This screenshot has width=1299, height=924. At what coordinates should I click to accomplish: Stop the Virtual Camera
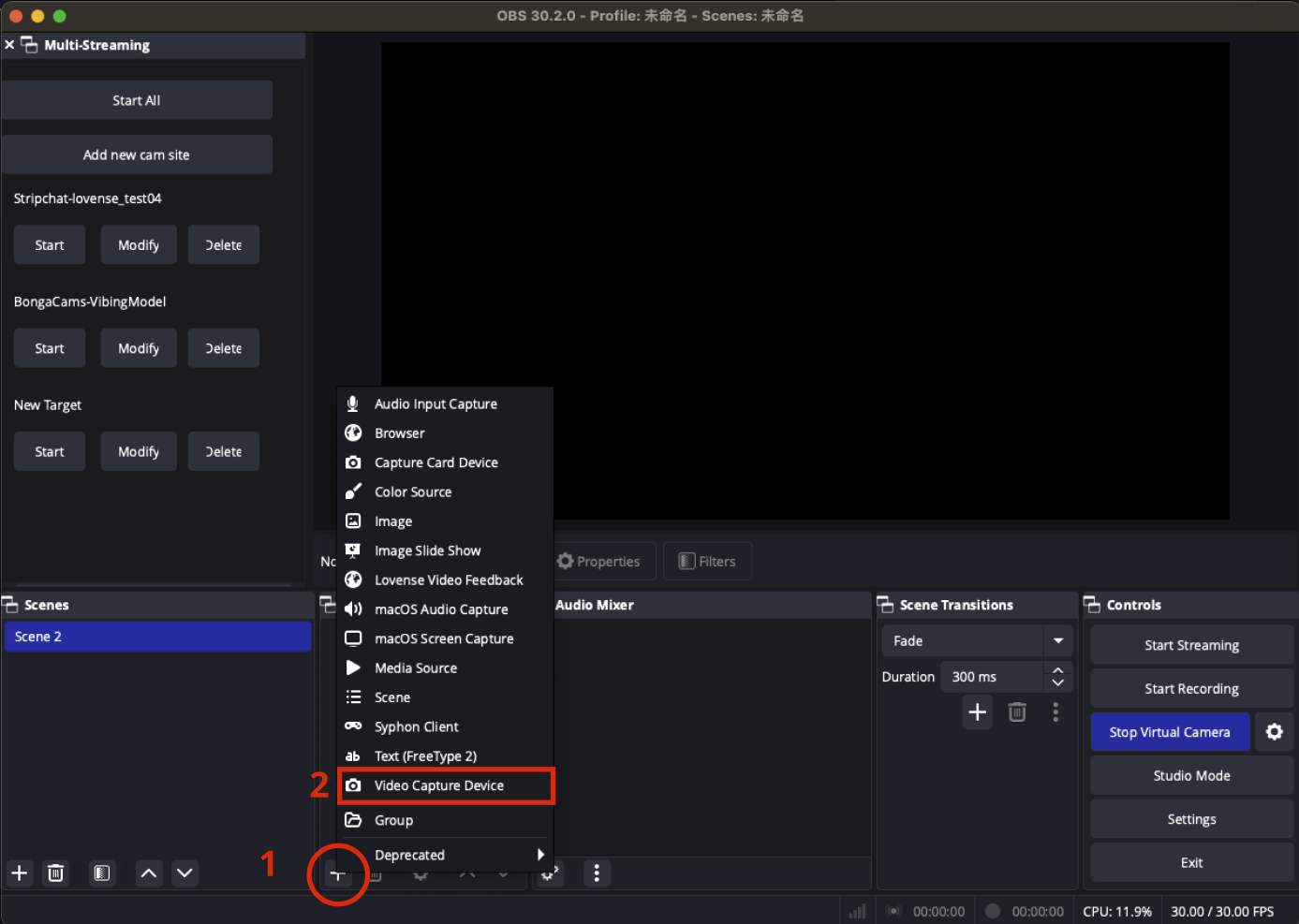click(x=1170, y=731)
